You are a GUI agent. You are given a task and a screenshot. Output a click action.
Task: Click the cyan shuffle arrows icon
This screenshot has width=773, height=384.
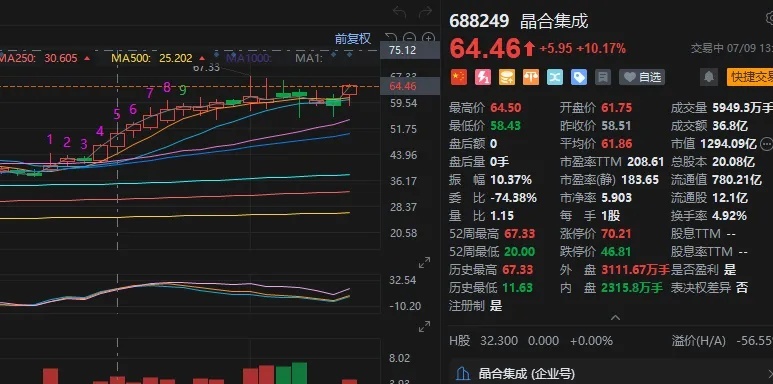point(555,77)
